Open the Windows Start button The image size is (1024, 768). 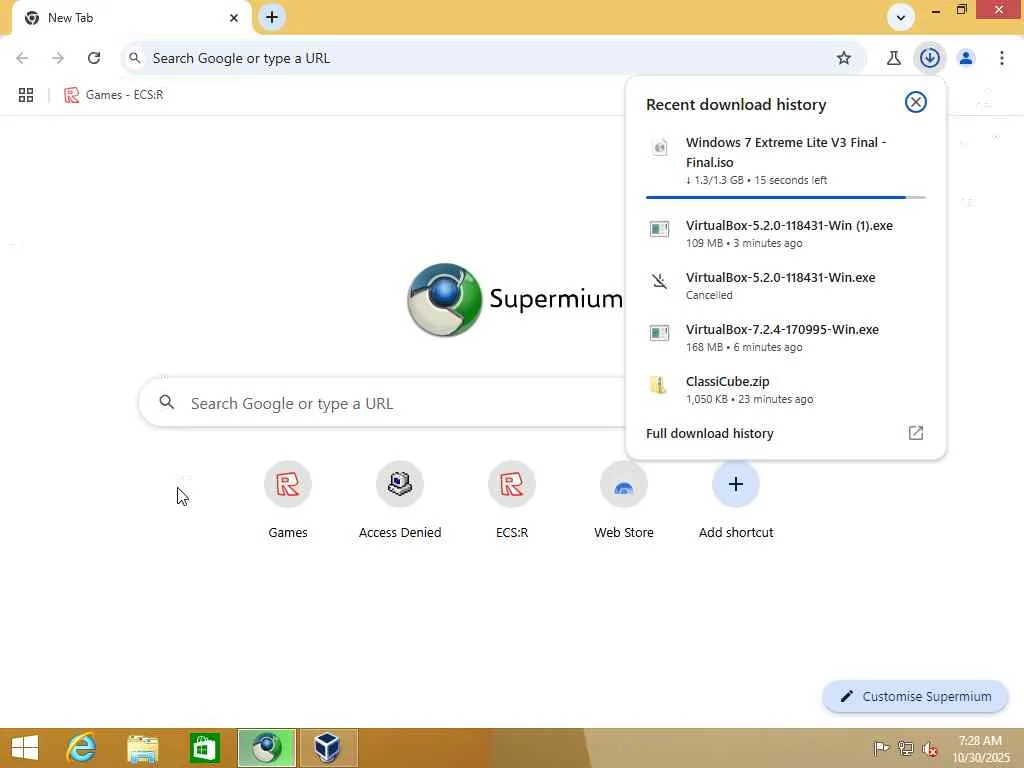pyautogui.click(x=25, y=748)
